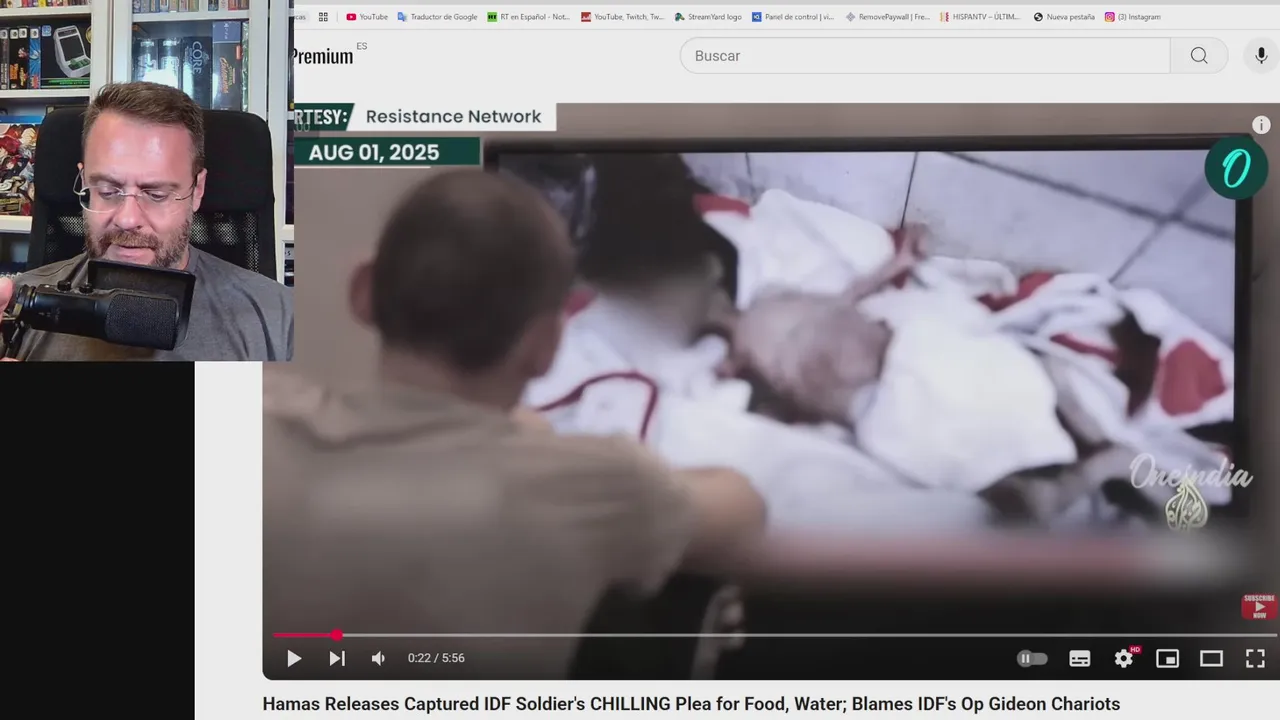The height and width of the screenshot is (720, 1280).
Task: Open the YouTube bookmark
Action: point(366,17)
